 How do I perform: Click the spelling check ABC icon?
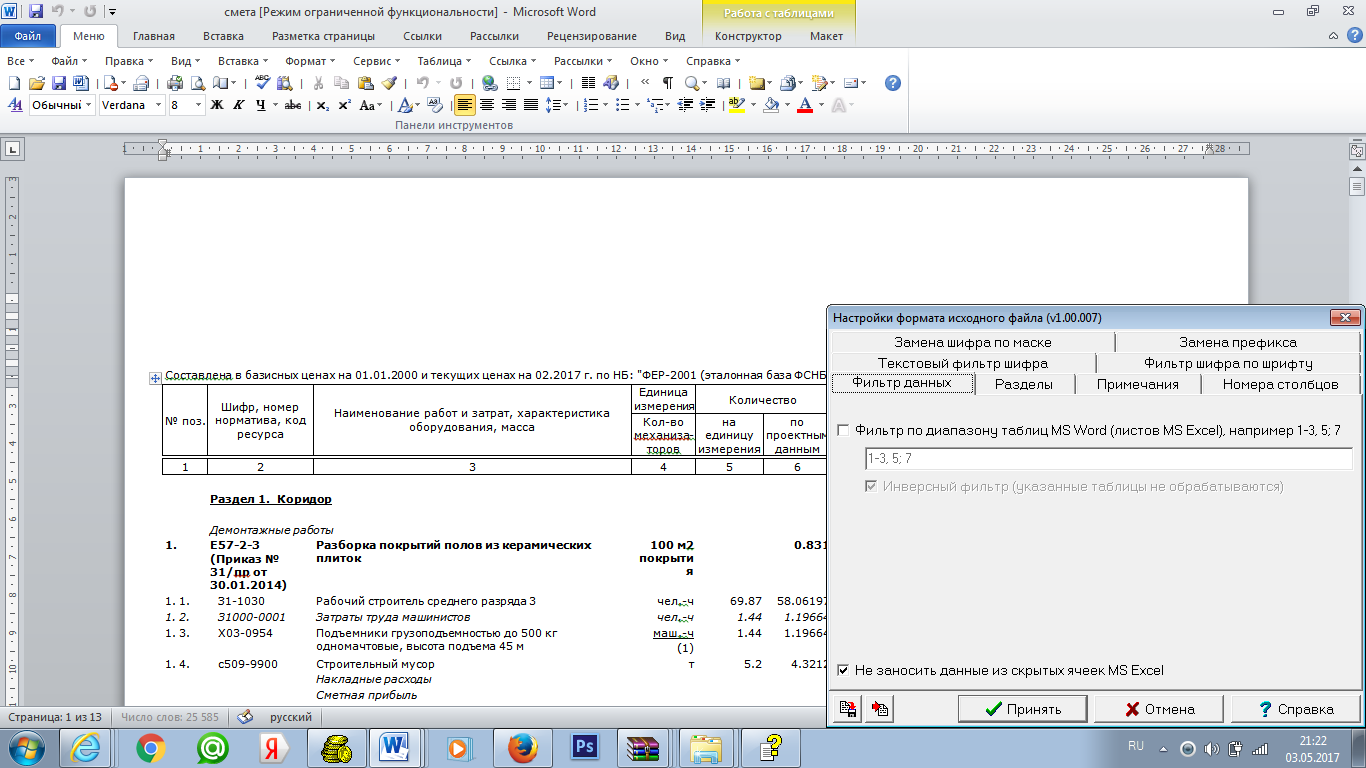coord(262,84)
